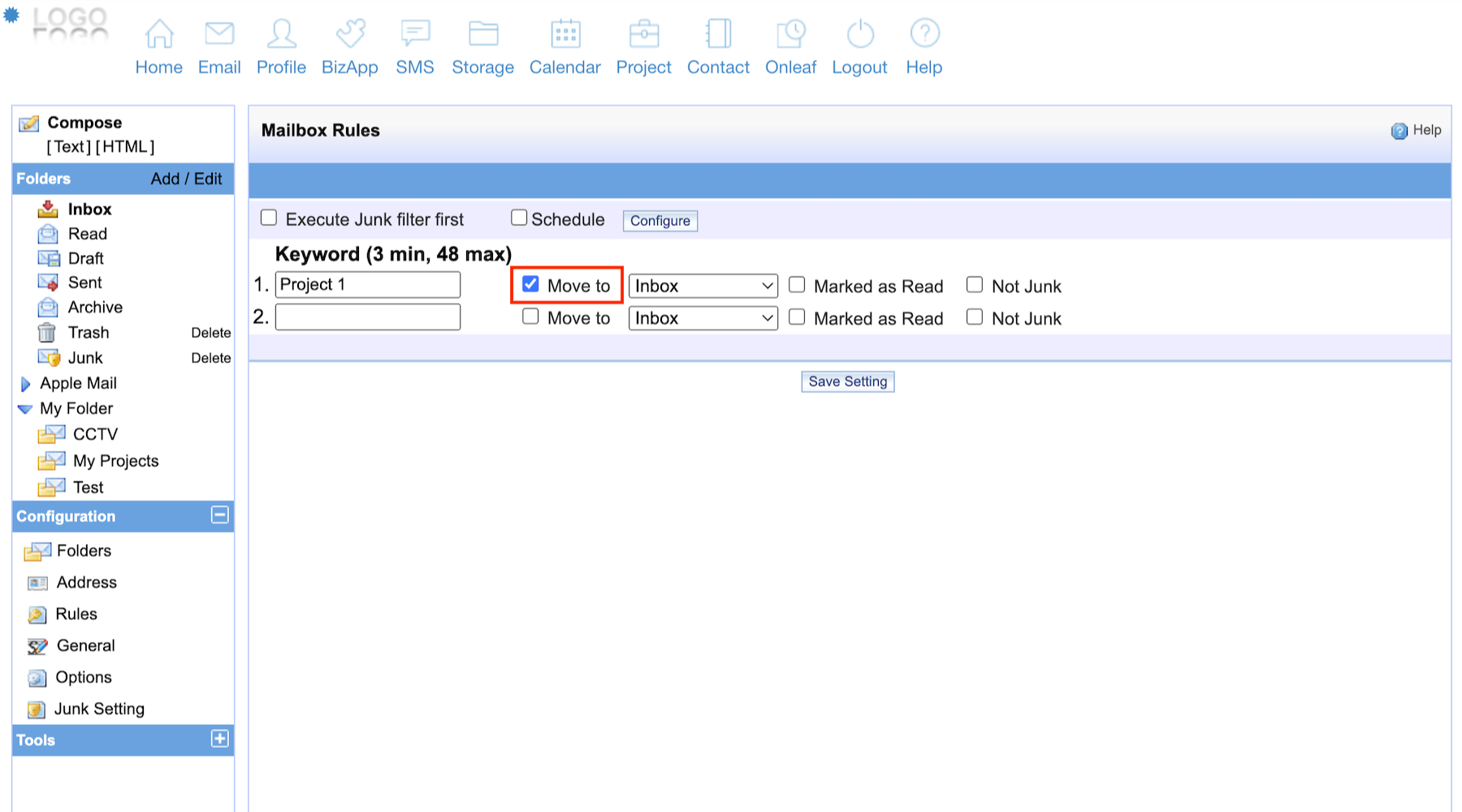Open the BizApp icon
The image size is (1462, 812).
pyautogui.click(x=350, y=34)
